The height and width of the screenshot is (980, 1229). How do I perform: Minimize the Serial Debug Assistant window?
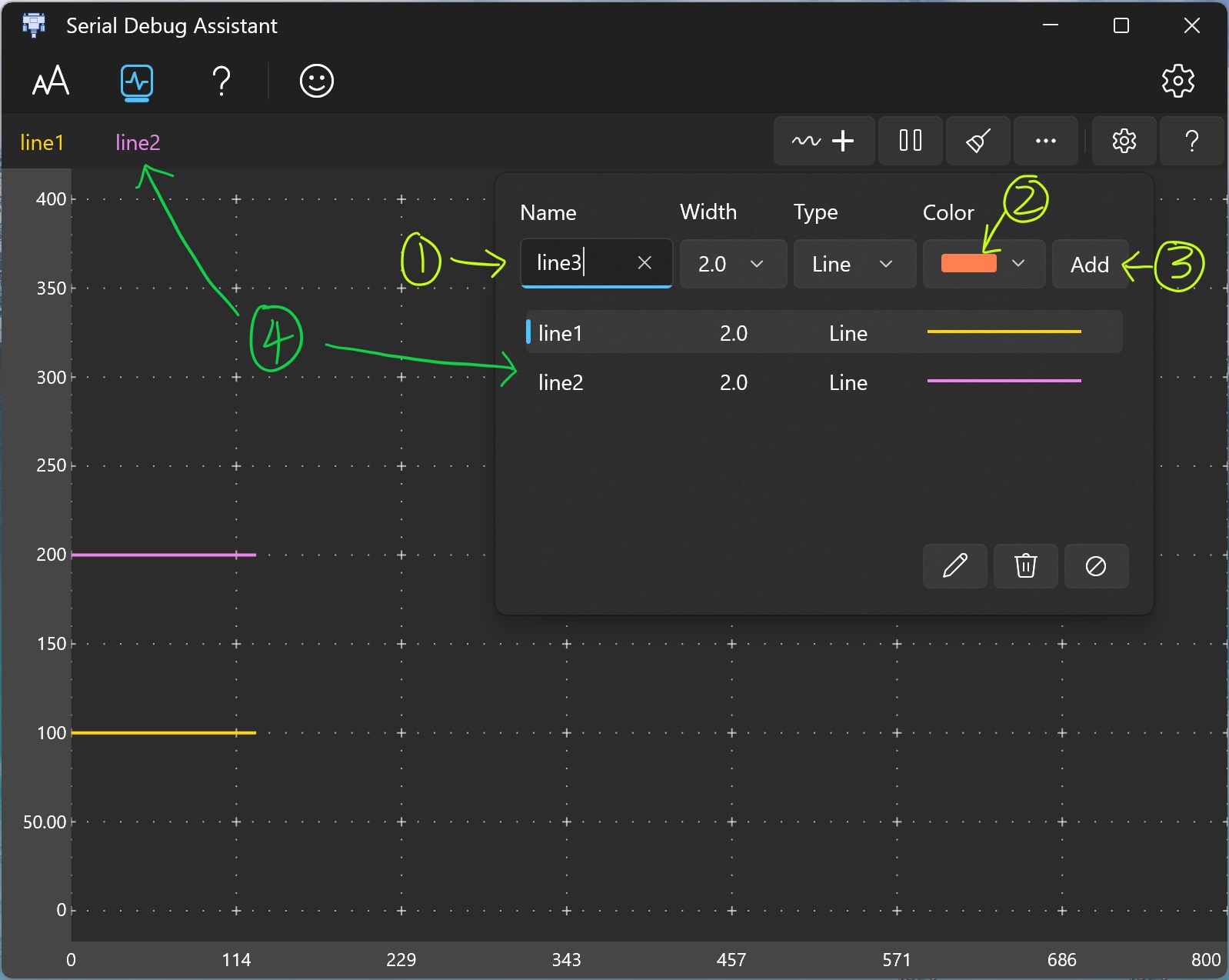(x=1051, y=25)
